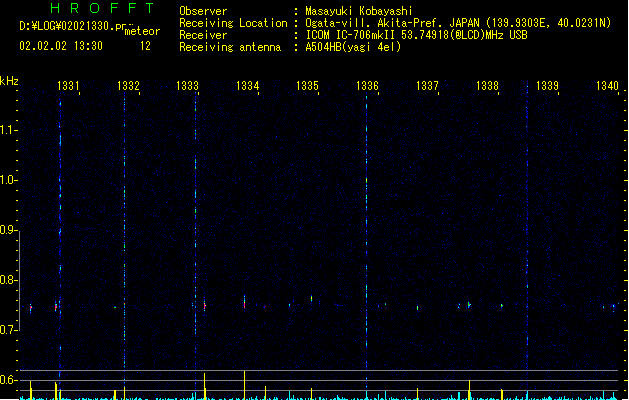
Task: Click the Receiver label
Action: pos(203,35)
